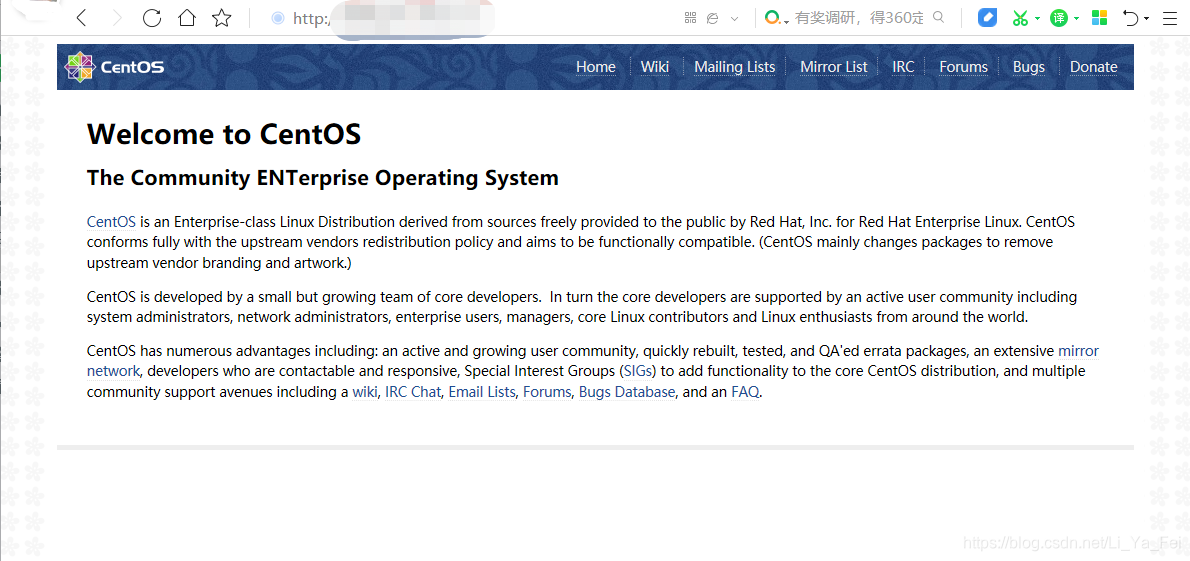The height and width of the screenshot is (561, 1190).
Task: Open Mirror List from the nav bar
Action: pyautogui.click(x=833, y=67)
